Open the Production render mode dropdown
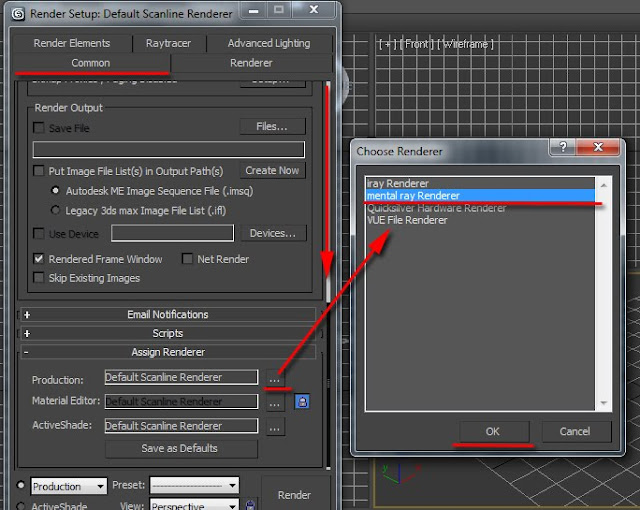Screen dimensions: 640x510 (x=69, y=486)
